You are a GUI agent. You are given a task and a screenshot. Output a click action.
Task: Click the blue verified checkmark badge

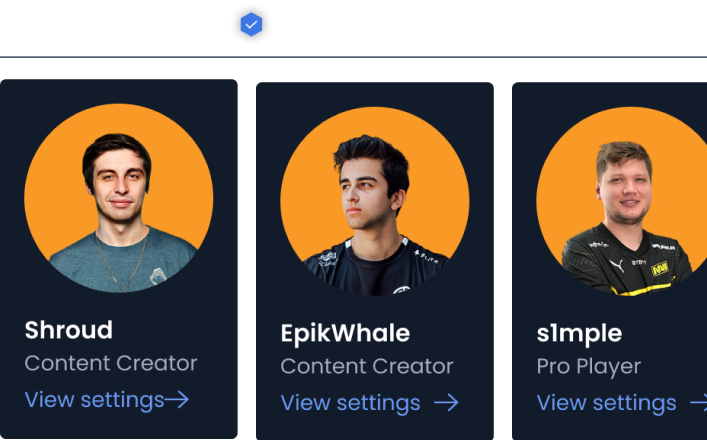251,24
